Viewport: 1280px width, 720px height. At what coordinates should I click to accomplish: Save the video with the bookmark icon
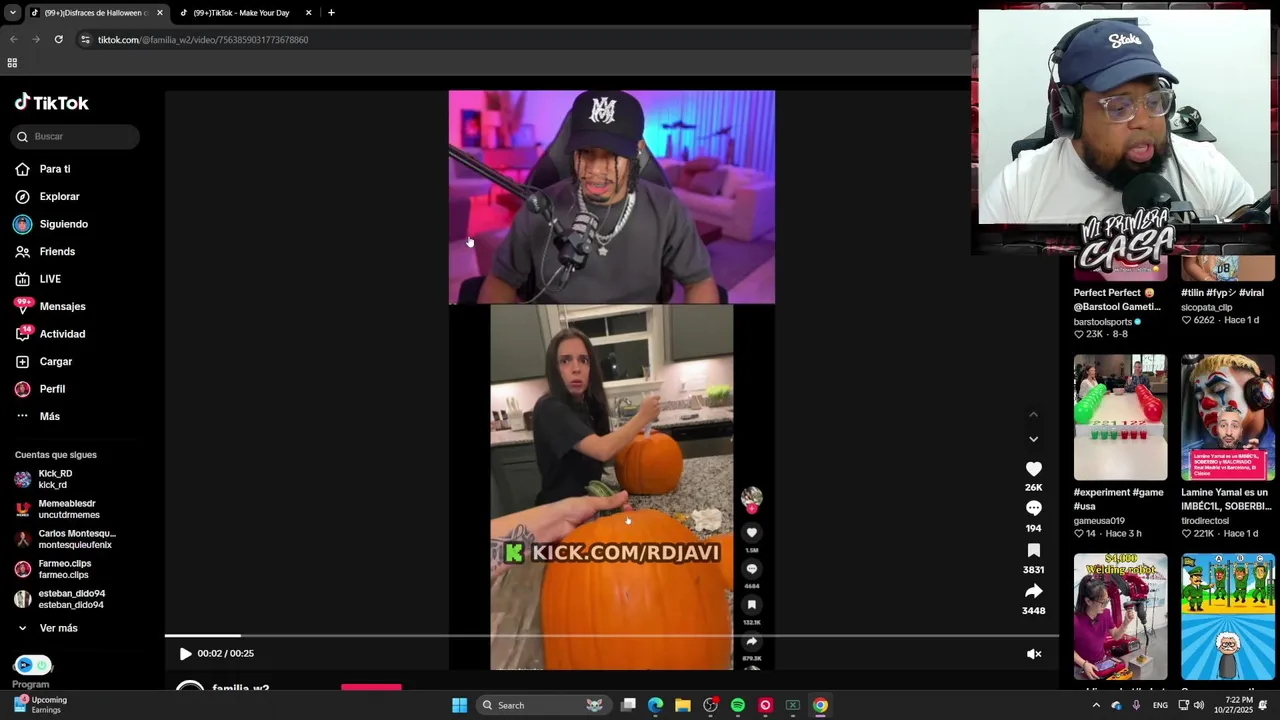point(1033,551)
